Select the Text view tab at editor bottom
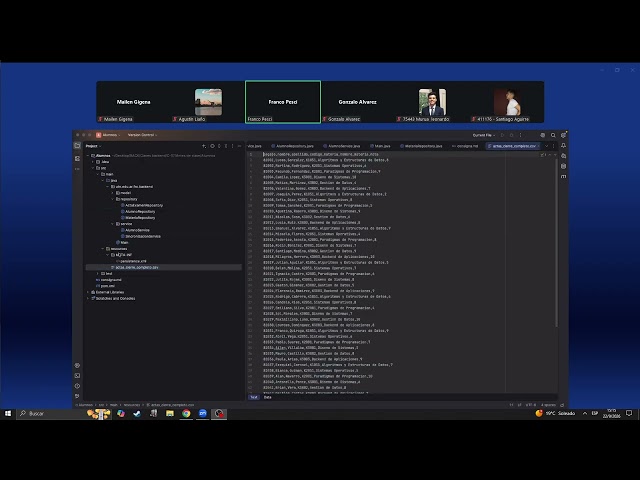Screen dimensions: 640x480 [254, 397]
